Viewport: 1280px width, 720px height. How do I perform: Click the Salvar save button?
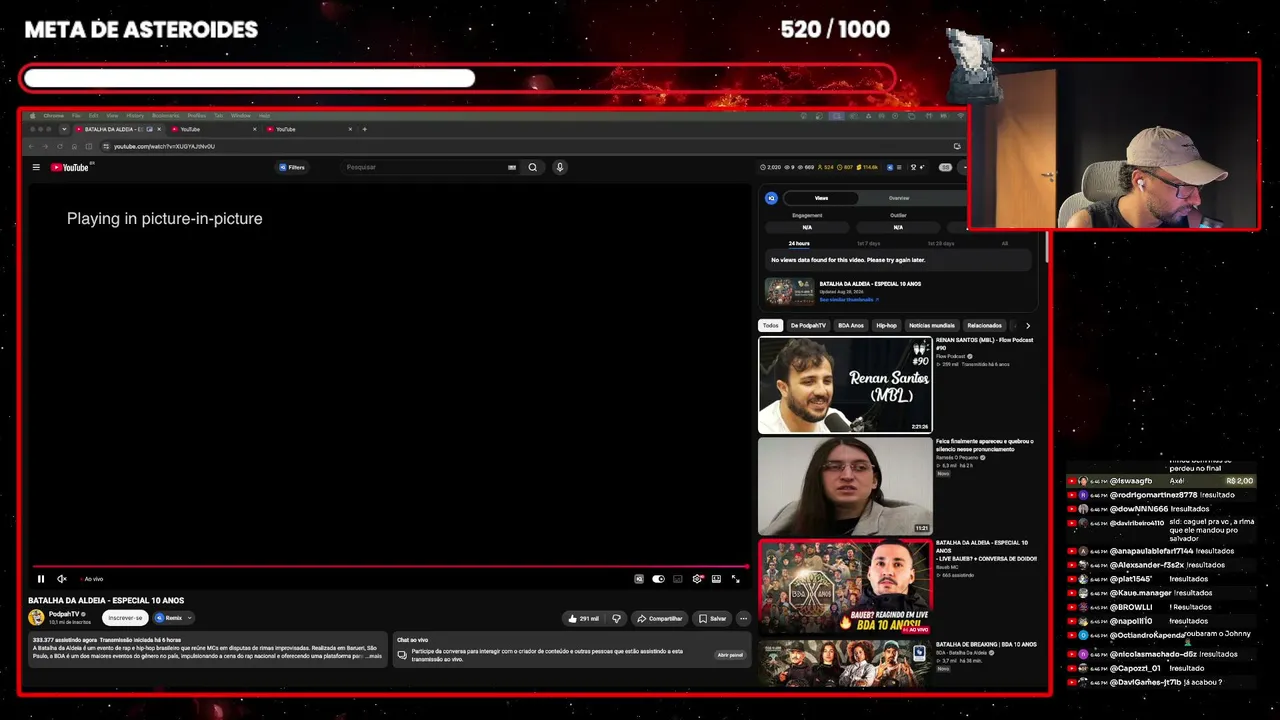coord(712,619)
